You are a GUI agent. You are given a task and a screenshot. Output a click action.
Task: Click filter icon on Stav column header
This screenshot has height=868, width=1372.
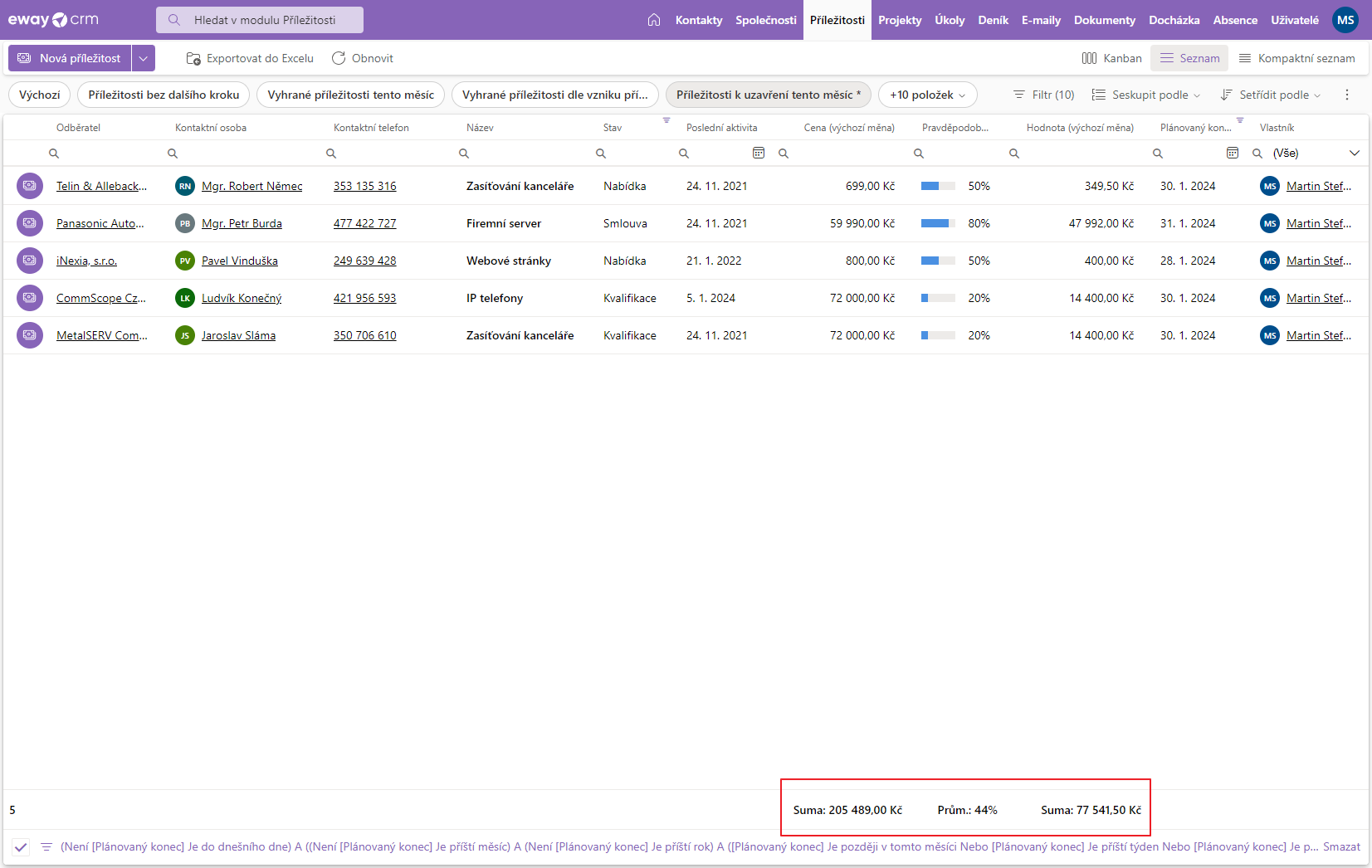pyautogui.click(x=666, y=120)
